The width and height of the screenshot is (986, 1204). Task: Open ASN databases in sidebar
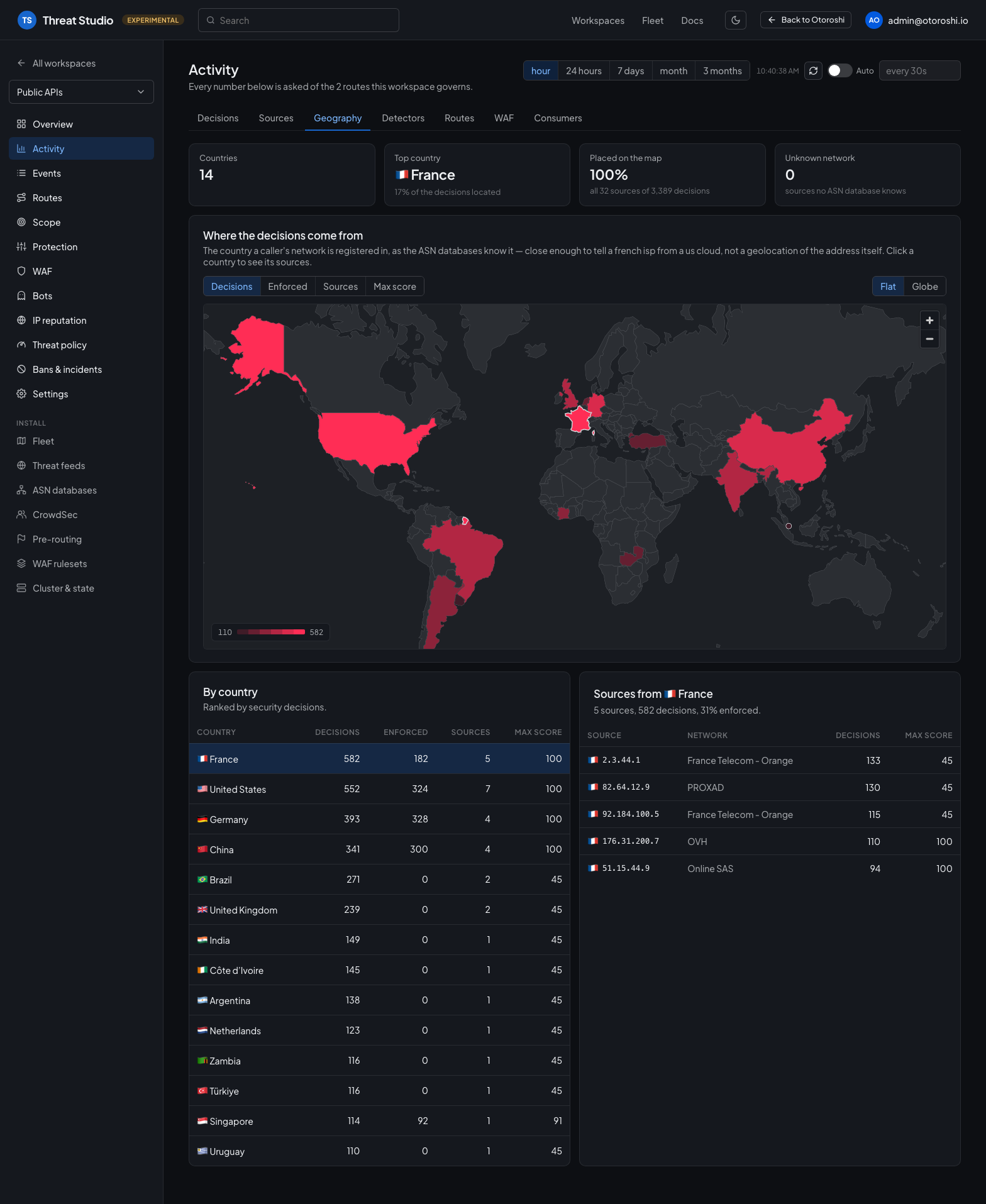pos(81,490)
